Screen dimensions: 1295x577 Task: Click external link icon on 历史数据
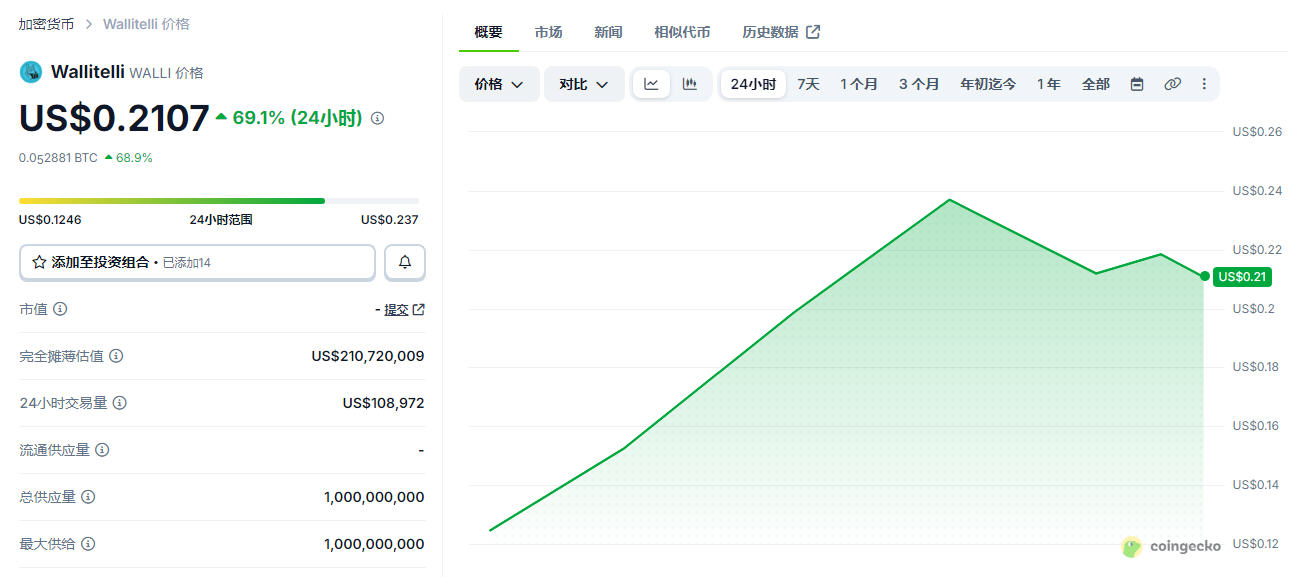tap(813, 32)
